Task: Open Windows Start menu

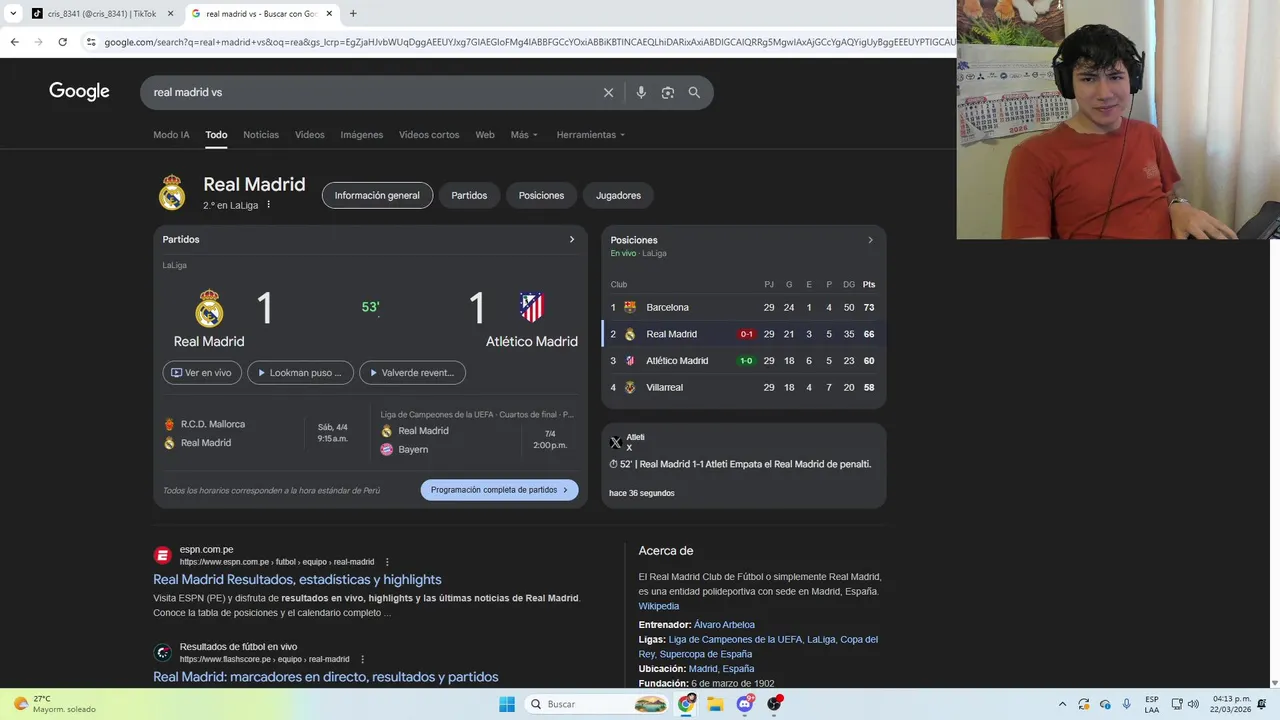Action: (x=507, y=704)
